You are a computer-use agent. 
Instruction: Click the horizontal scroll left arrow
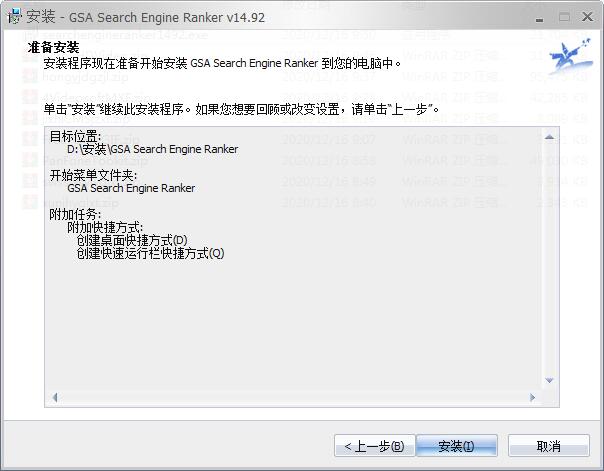click(x=55, y=397)
